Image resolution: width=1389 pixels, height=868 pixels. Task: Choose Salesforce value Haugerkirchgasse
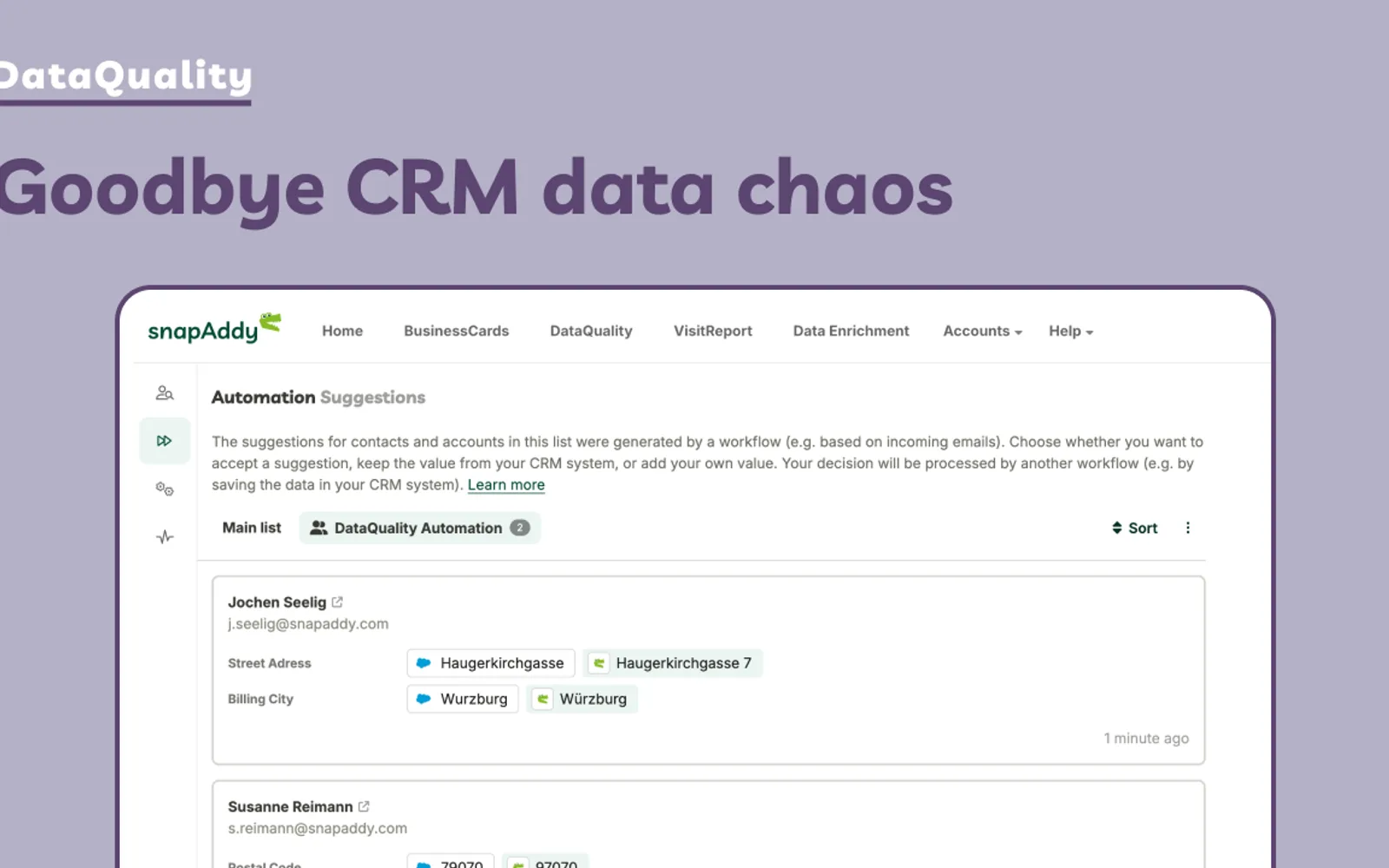pyautogui.click(x=490, y=663)
